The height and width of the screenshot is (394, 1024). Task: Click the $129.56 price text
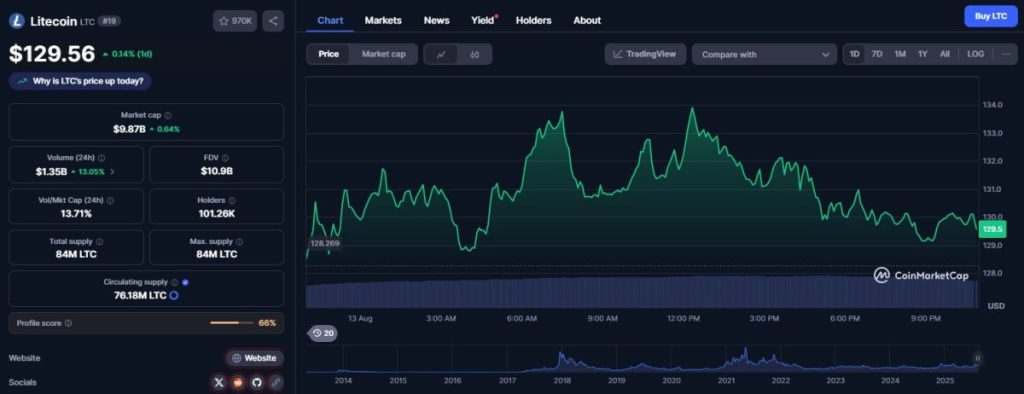(52, 54)
